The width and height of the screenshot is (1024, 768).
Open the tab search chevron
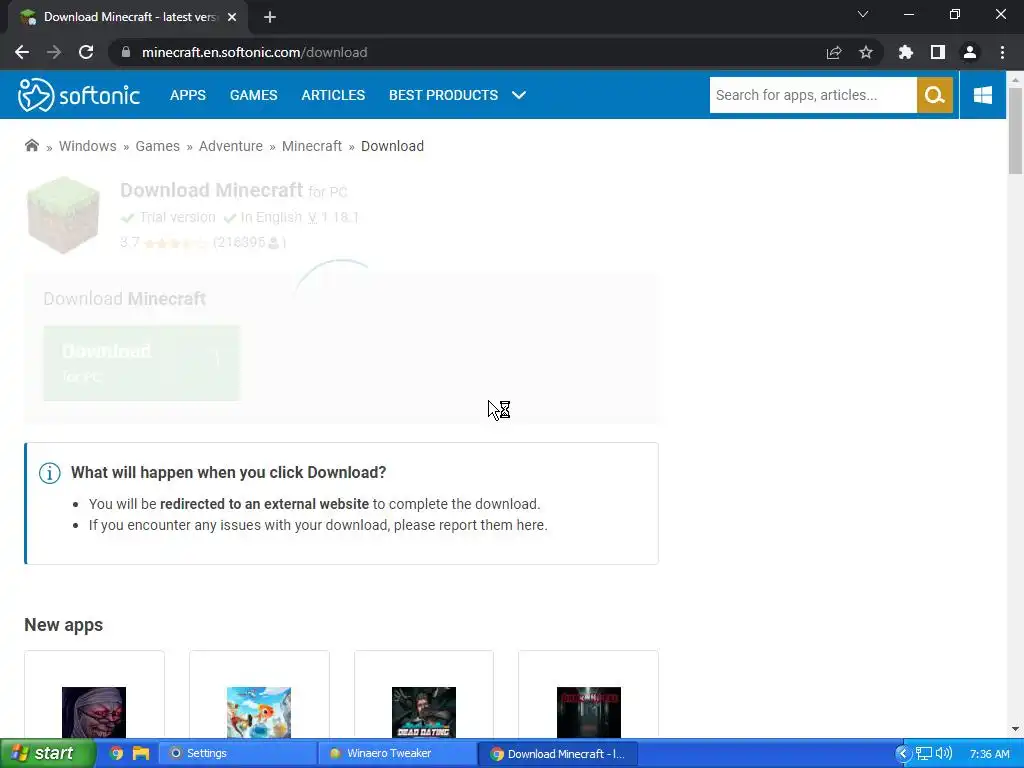863,14
